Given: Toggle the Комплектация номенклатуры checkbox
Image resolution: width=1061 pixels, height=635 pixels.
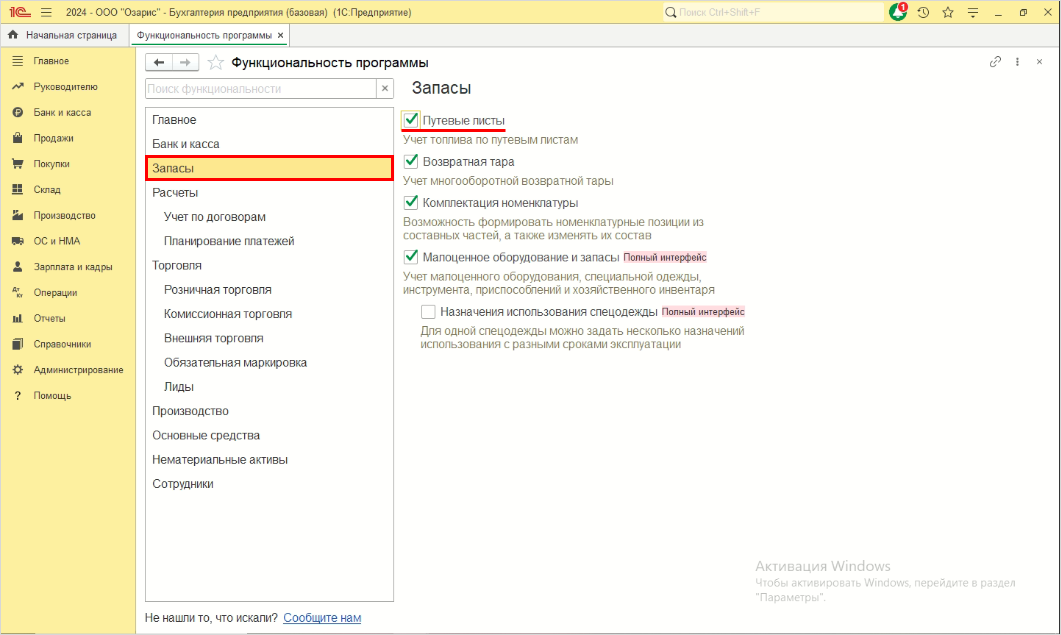Looking at the screenshot, I should tap(411, 202).
